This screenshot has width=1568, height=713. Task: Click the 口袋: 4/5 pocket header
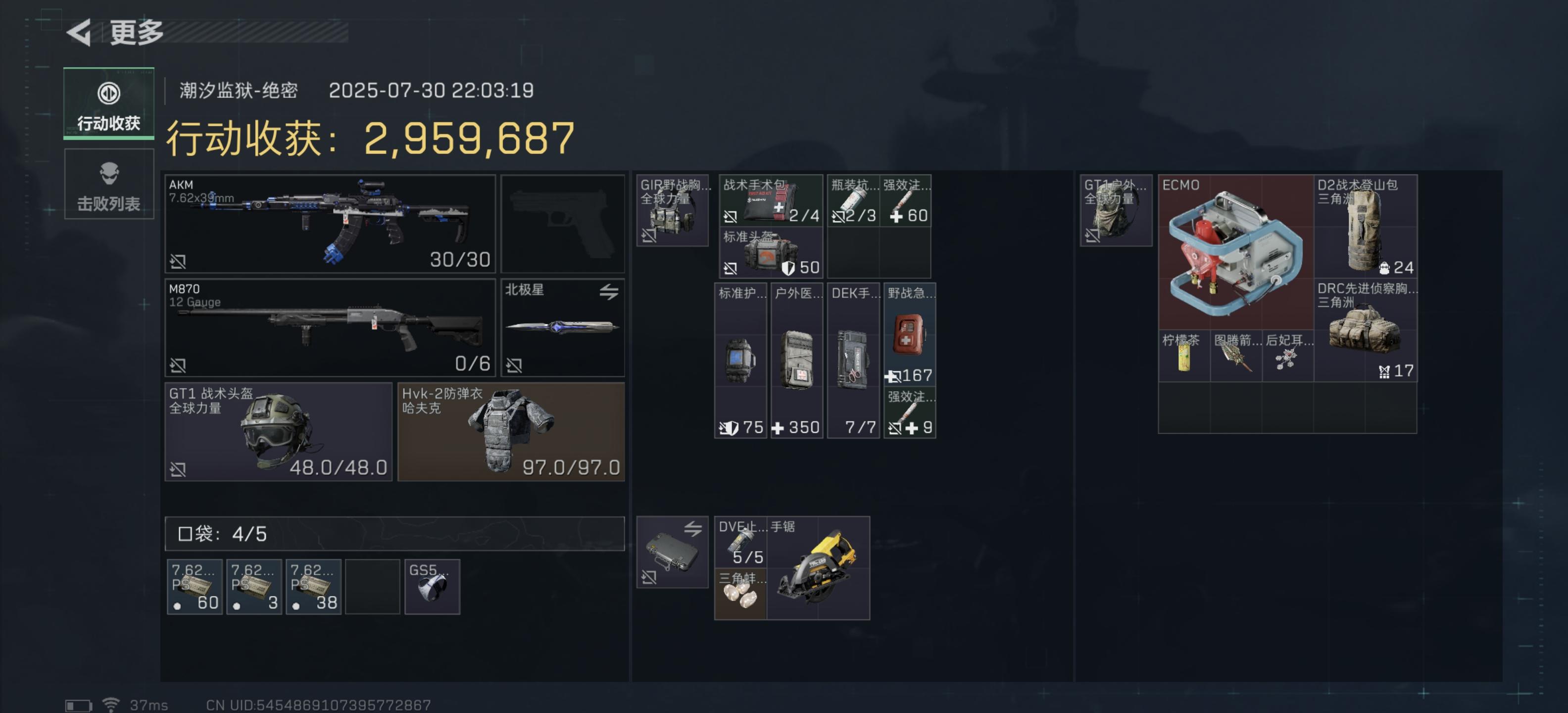pos(394,534)
